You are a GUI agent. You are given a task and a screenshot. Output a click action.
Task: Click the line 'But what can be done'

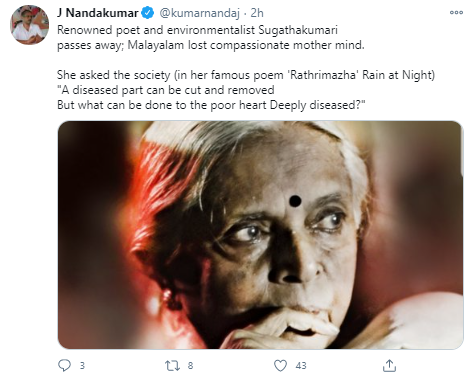[x=211, y=105]
